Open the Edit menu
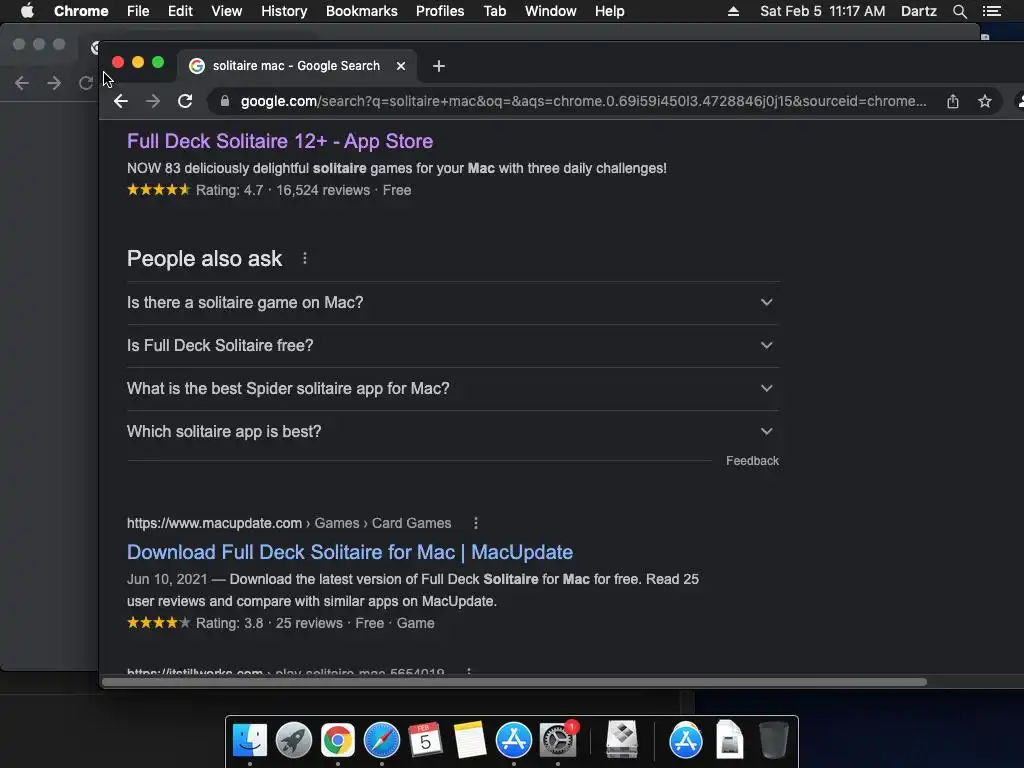The height and width of the screenshot is (768, 1024). pos(180,11)
